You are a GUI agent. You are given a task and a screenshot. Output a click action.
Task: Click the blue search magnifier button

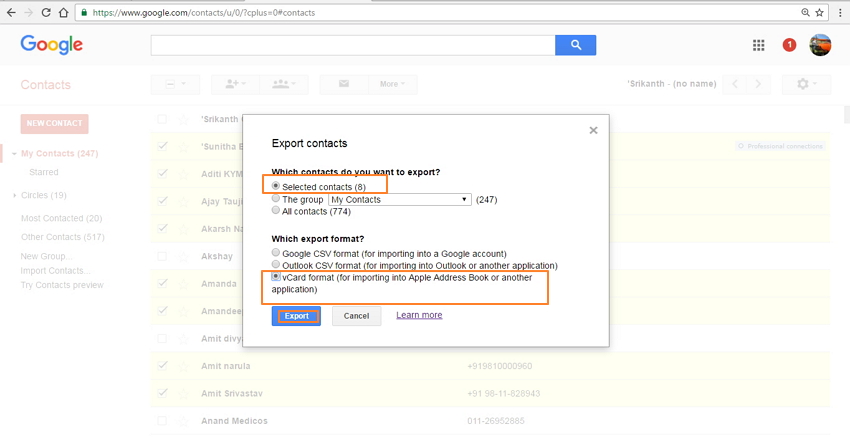point(575,45)
